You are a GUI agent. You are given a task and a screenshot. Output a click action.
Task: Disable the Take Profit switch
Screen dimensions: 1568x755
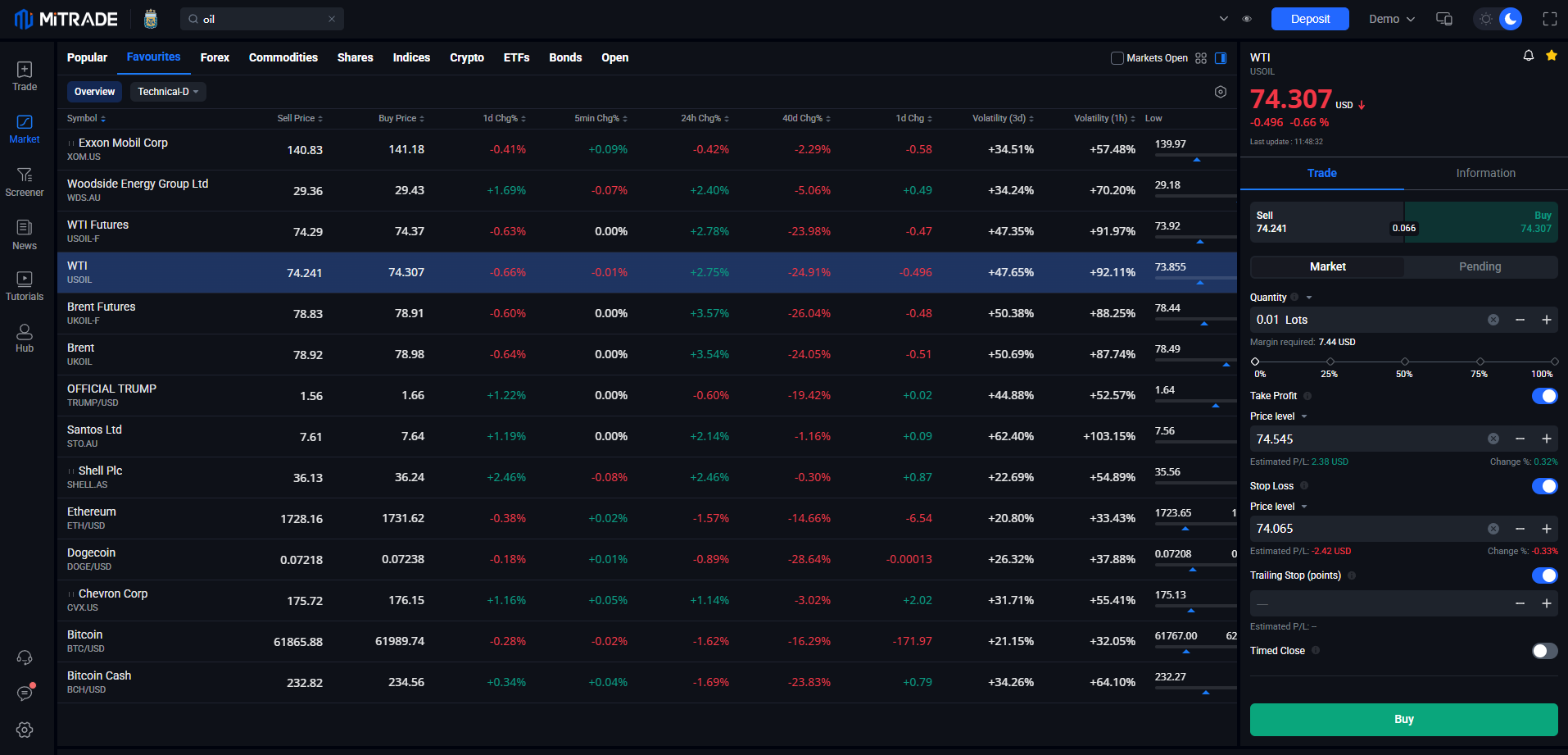[x=1545, y=396]
